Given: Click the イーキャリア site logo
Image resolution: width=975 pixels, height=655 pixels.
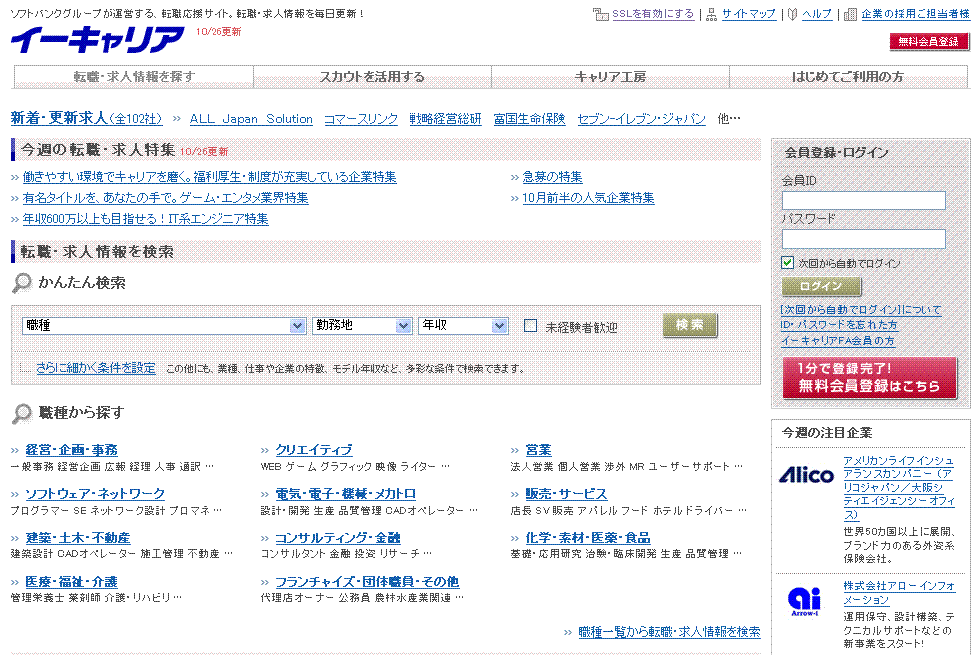Looking at the screenshot, I should coord(97,40).
